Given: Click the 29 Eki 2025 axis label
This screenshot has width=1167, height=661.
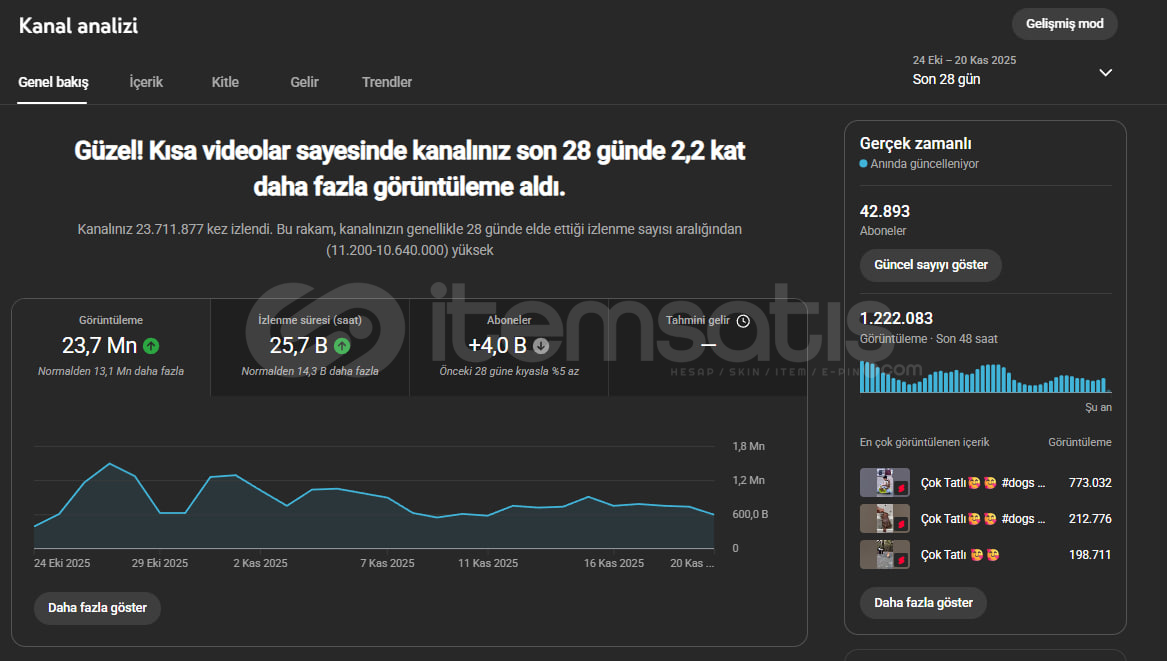Looking at the screenshot, I should point(159,563).
